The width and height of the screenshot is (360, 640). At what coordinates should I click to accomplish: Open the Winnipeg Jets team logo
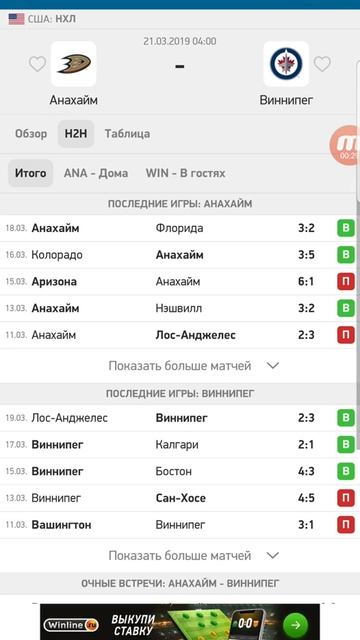286,64
